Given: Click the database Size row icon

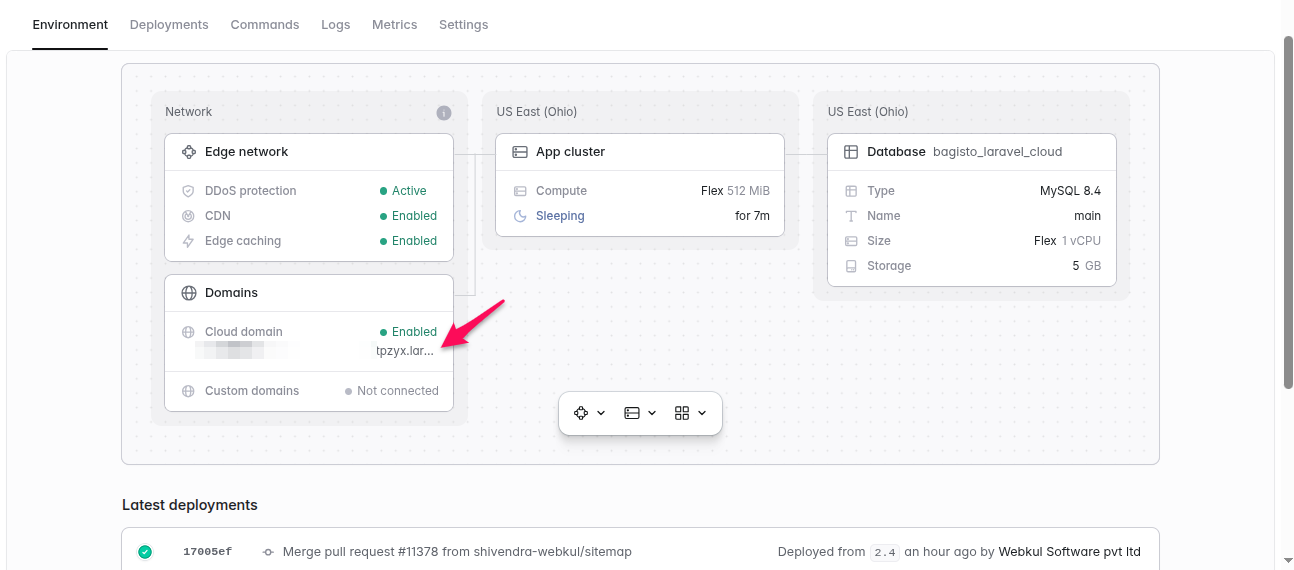Looking at the screenshot, I should 851,241.
